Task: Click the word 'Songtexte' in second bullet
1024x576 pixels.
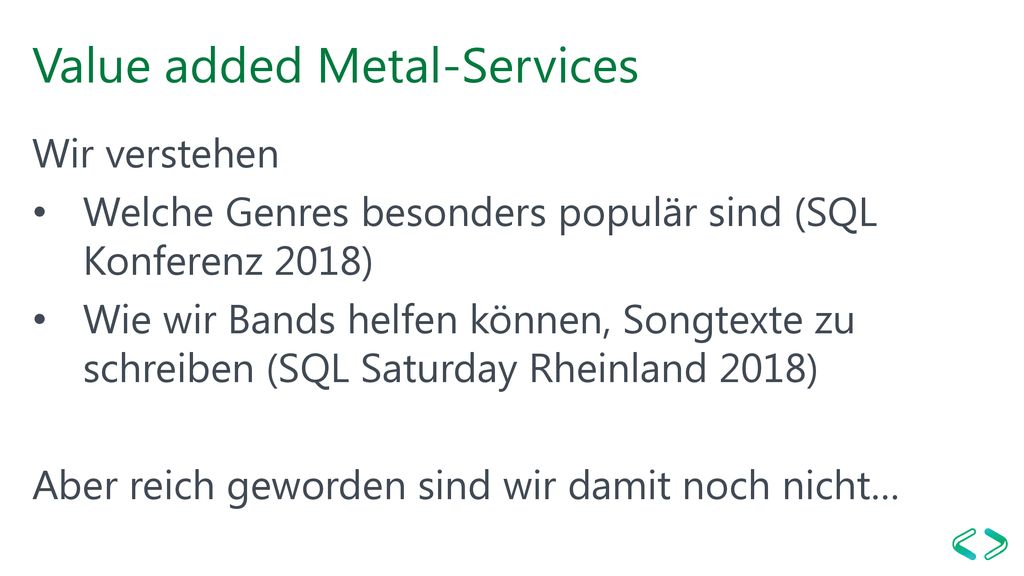Action: [712, 322]
